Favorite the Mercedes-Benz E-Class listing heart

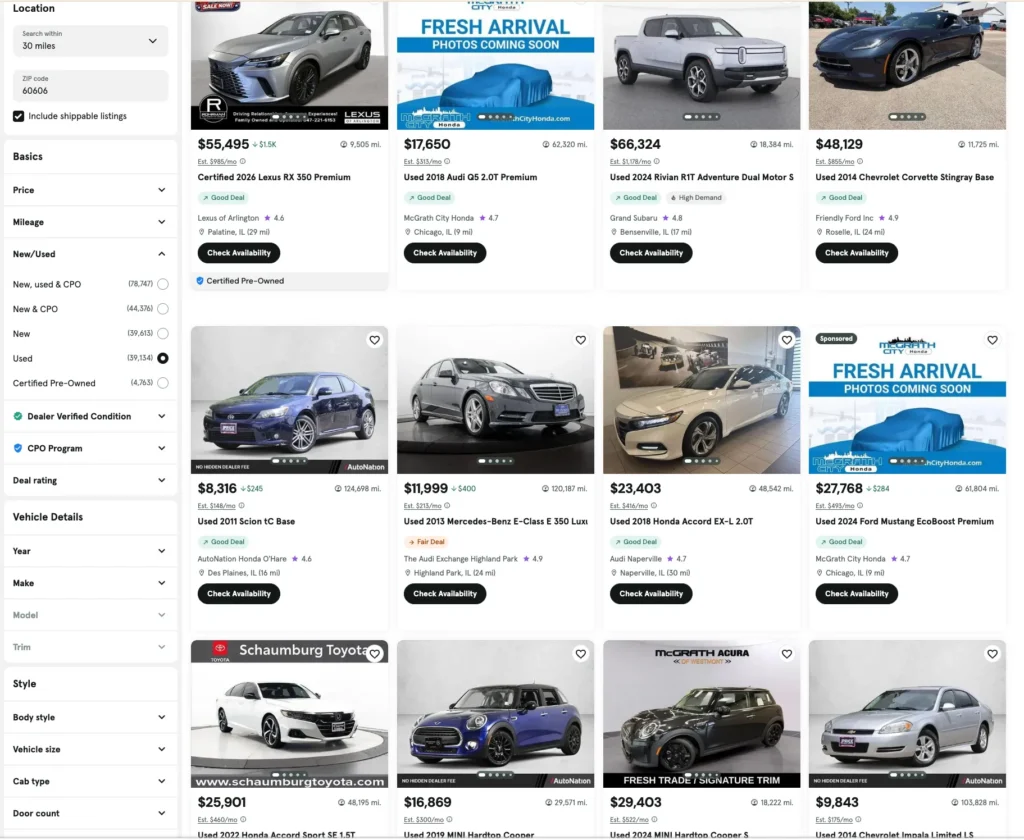click(581, 340)
